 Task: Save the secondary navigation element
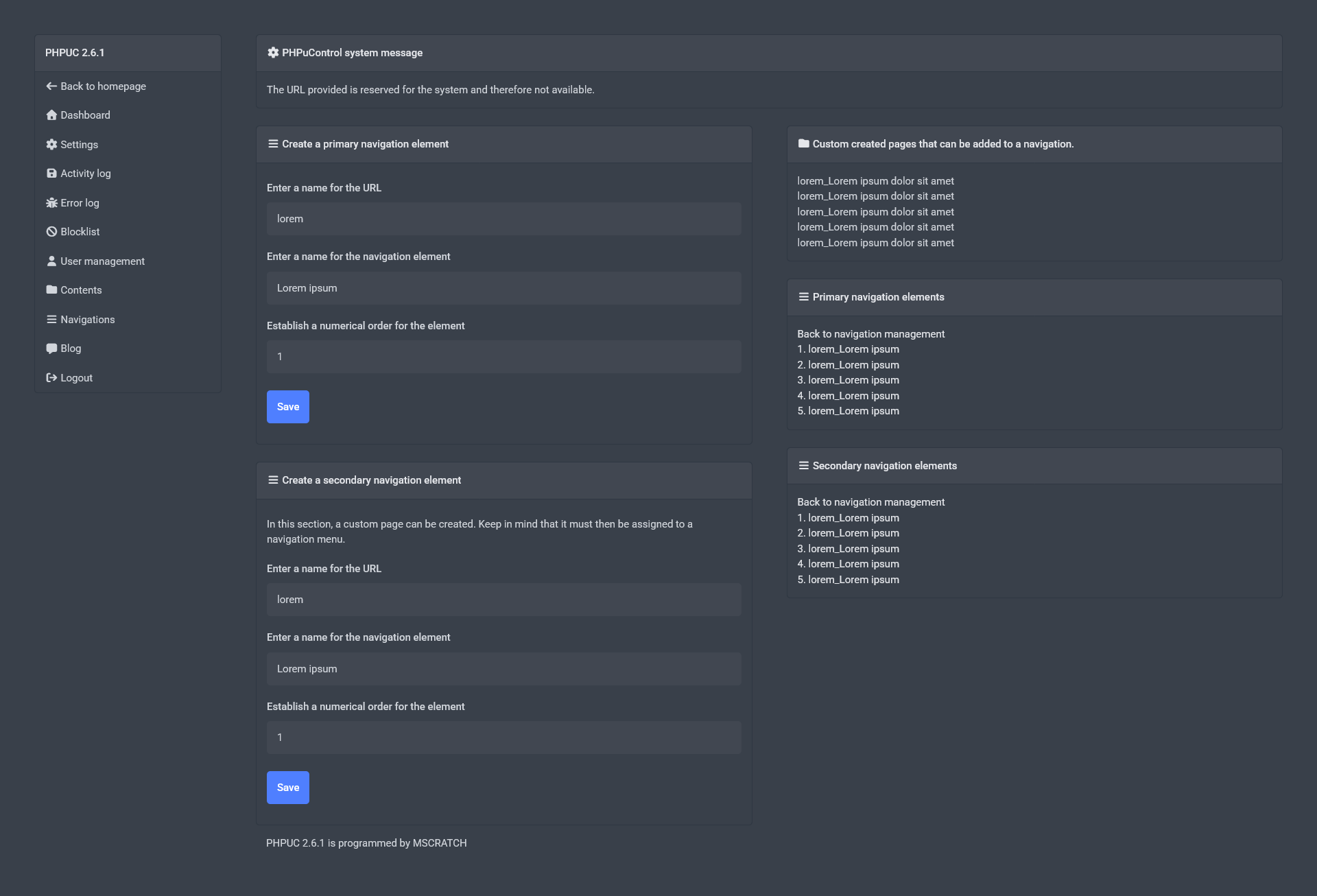pos(287,788)
